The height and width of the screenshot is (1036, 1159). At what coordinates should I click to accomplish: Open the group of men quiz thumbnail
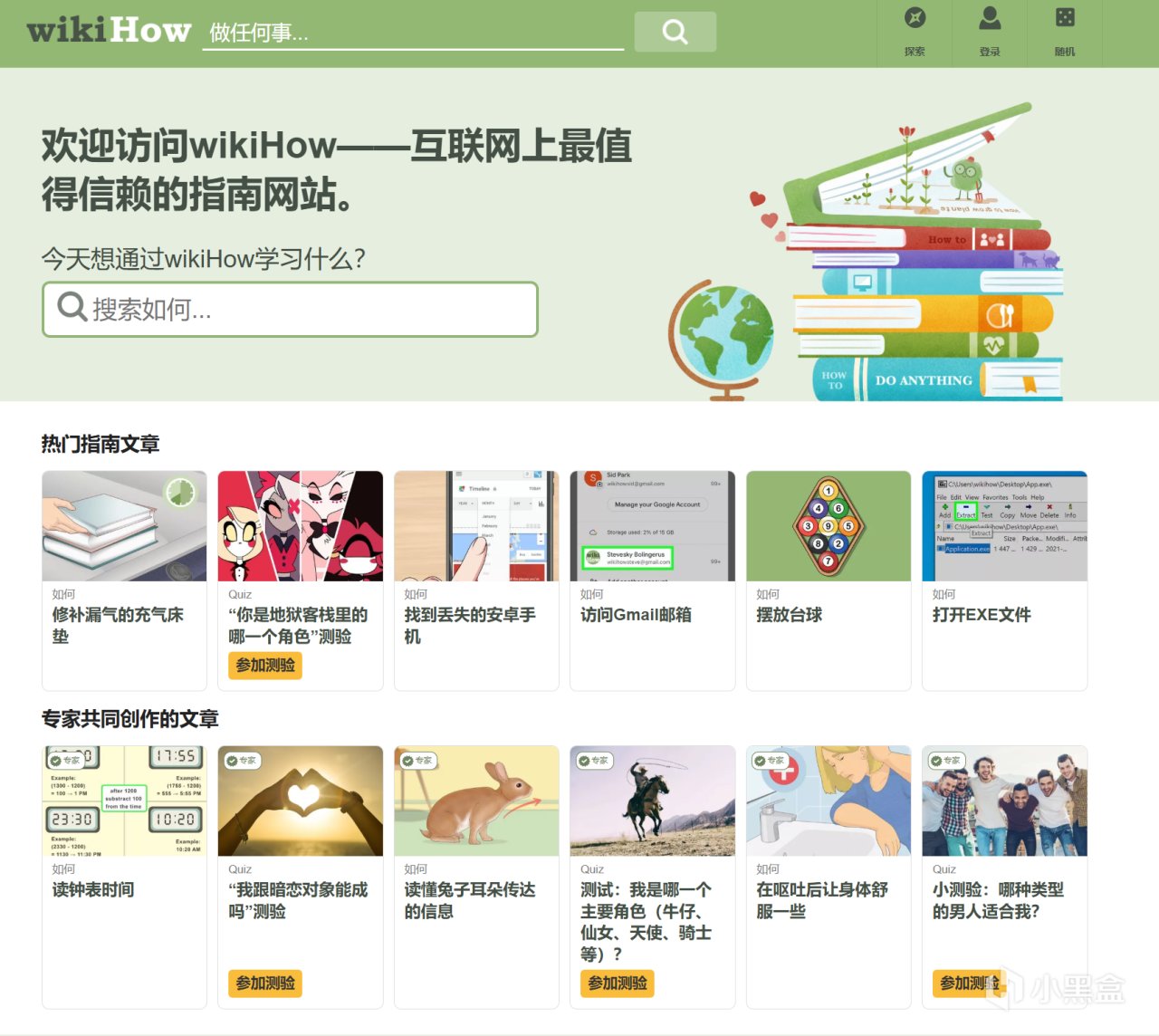coord(1004,801)
